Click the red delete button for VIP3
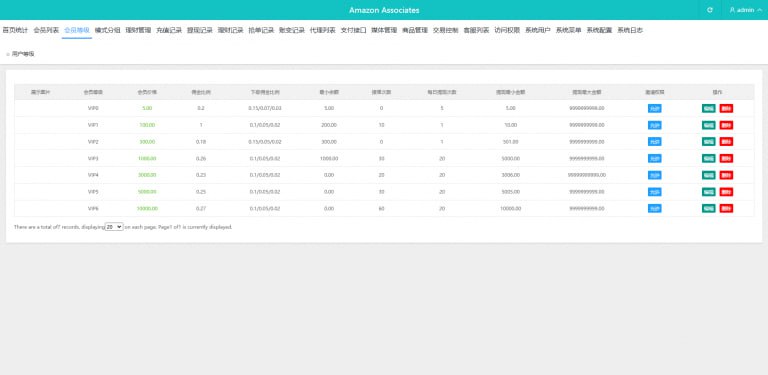Image resolution: width=768 pixels, height=375 pixels. (x=726, y=158)
